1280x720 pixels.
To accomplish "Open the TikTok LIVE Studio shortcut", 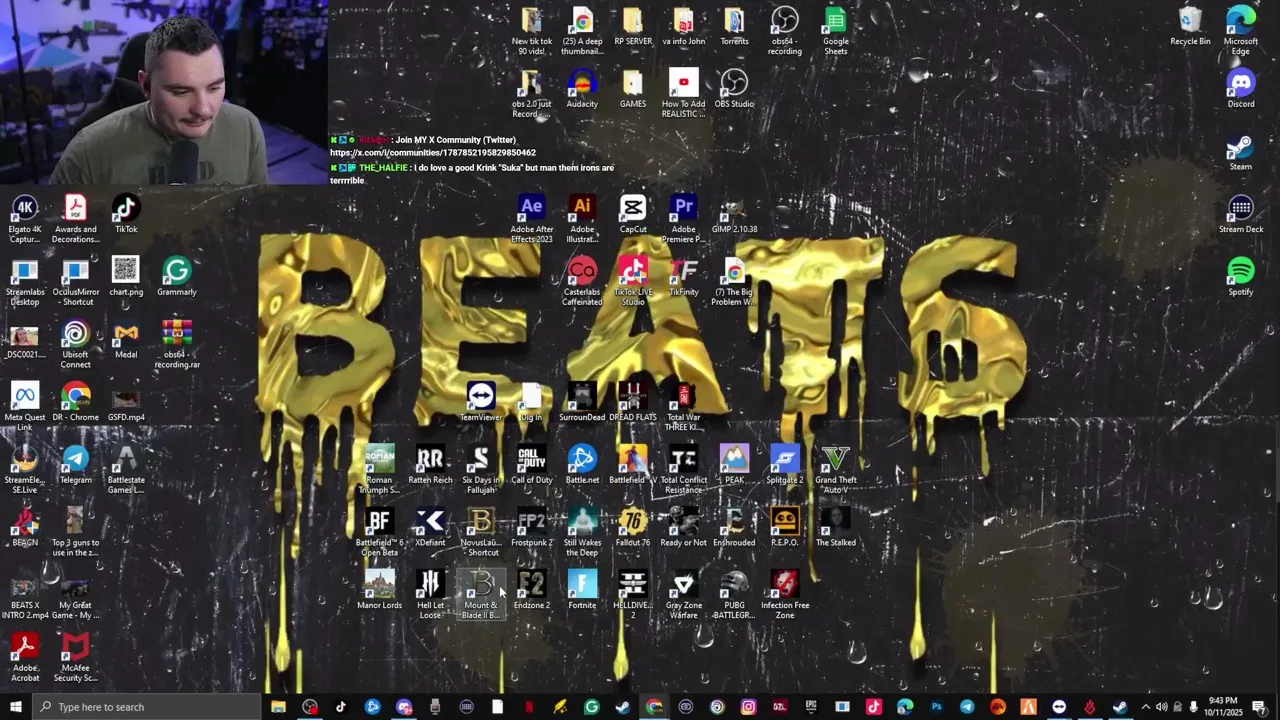I will tap(633, 281).
